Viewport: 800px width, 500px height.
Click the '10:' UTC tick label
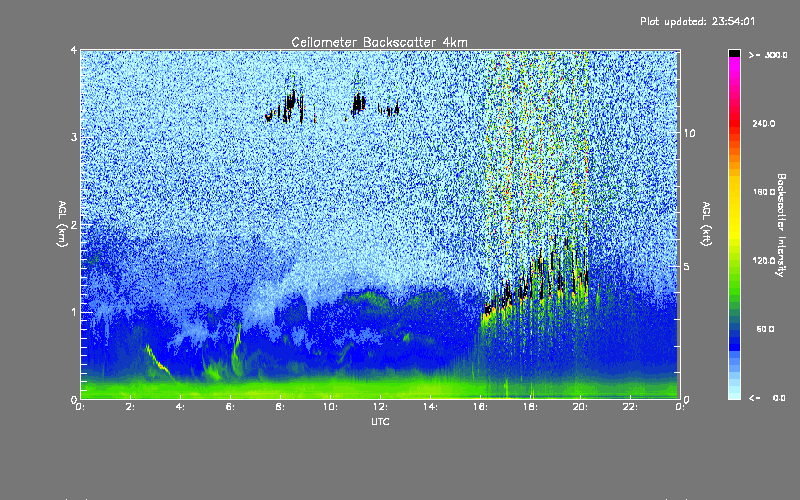[x=330, y=407]
